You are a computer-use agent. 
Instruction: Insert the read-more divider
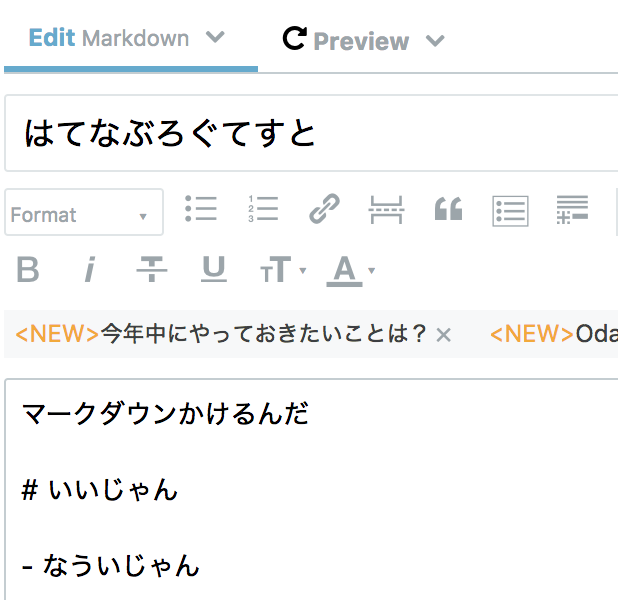[386, 210]
